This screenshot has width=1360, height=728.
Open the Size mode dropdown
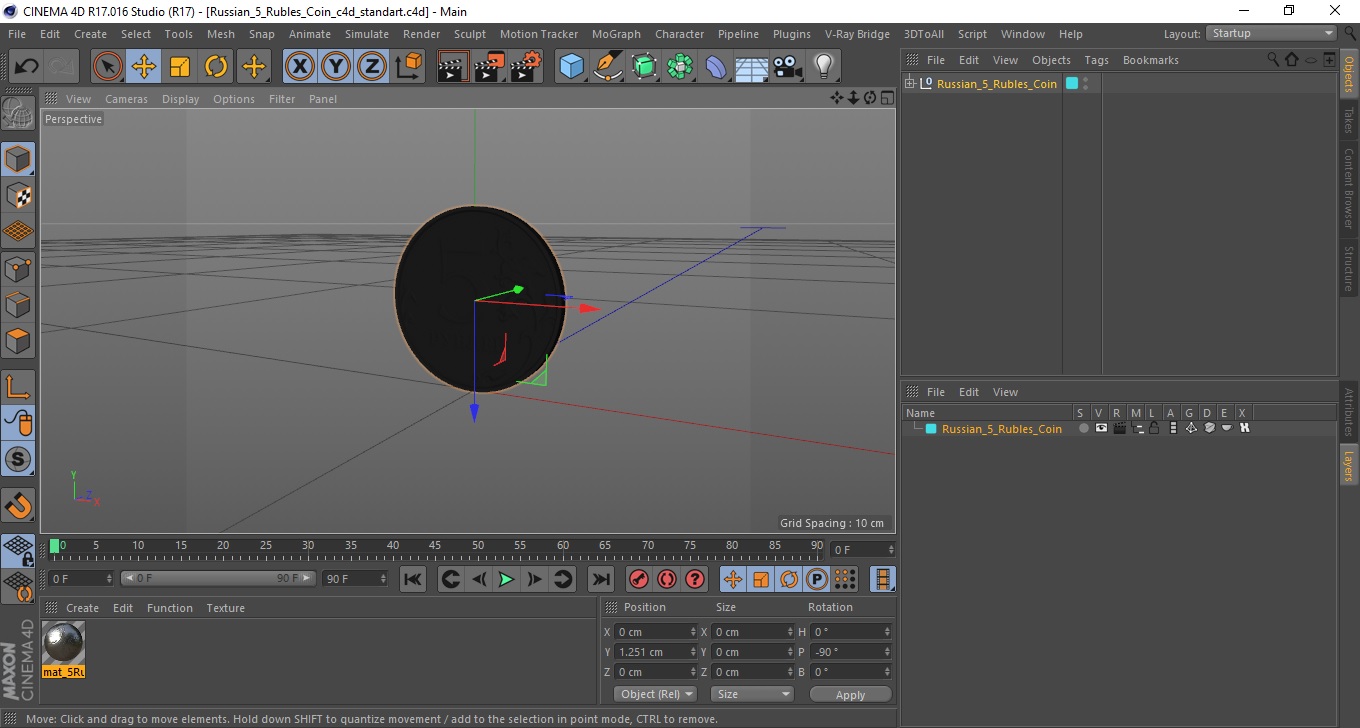point(752,694)
